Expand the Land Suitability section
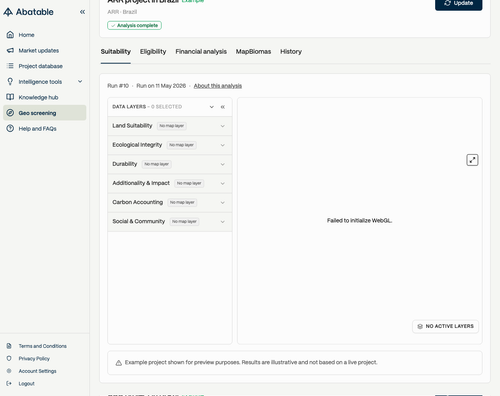The image size is (500, 396). (170, 126)
